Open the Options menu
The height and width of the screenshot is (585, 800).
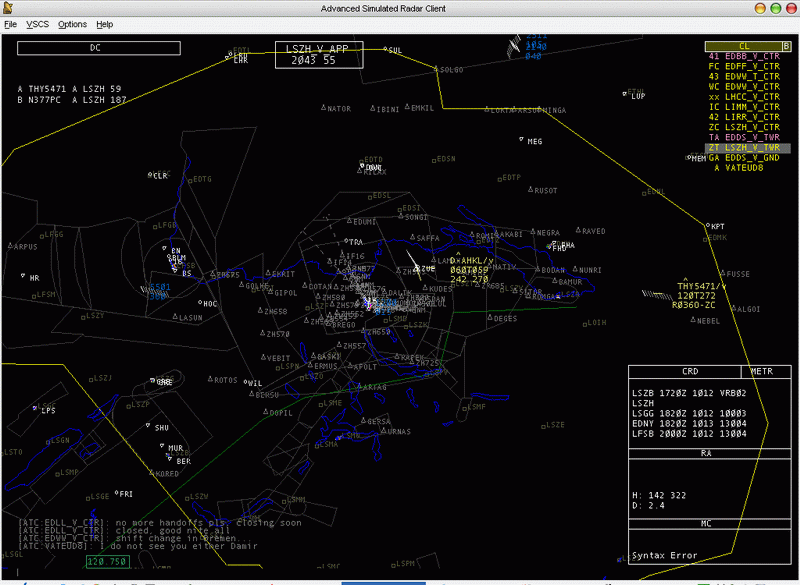72,24
